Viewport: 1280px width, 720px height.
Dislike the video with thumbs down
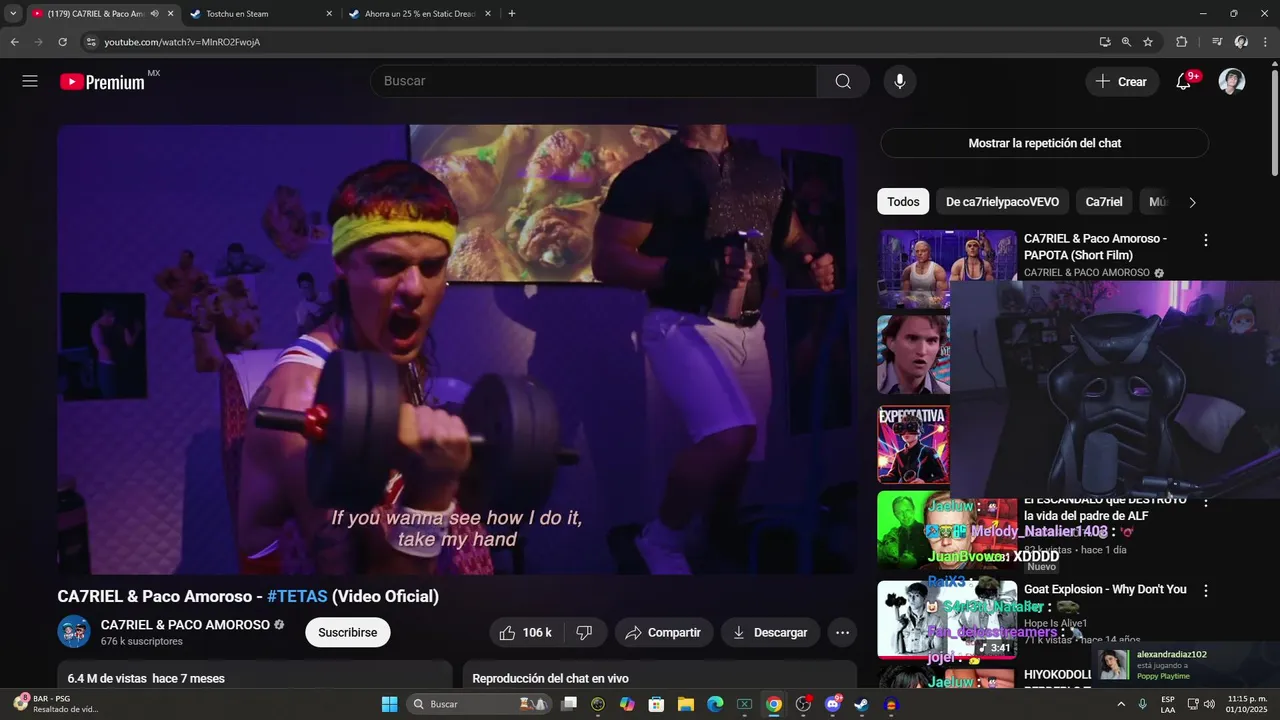click(x=585, y=632)
